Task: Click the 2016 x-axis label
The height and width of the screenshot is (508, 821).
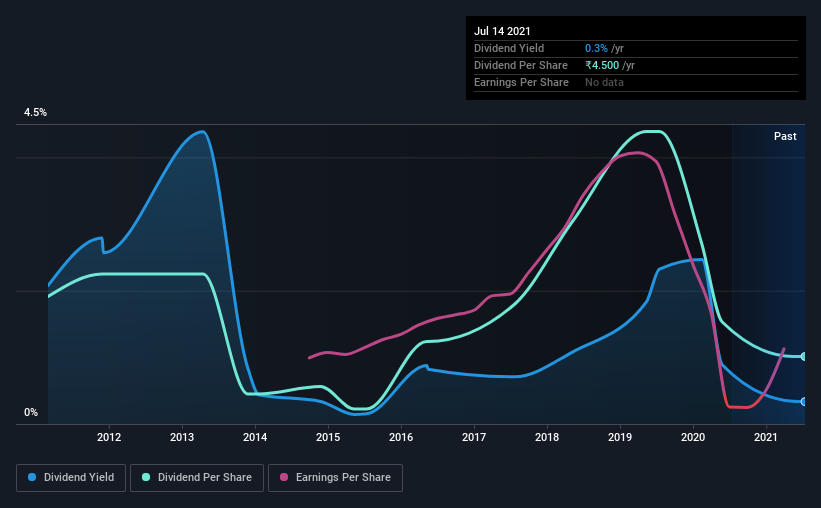Action: tap(401, 437)
